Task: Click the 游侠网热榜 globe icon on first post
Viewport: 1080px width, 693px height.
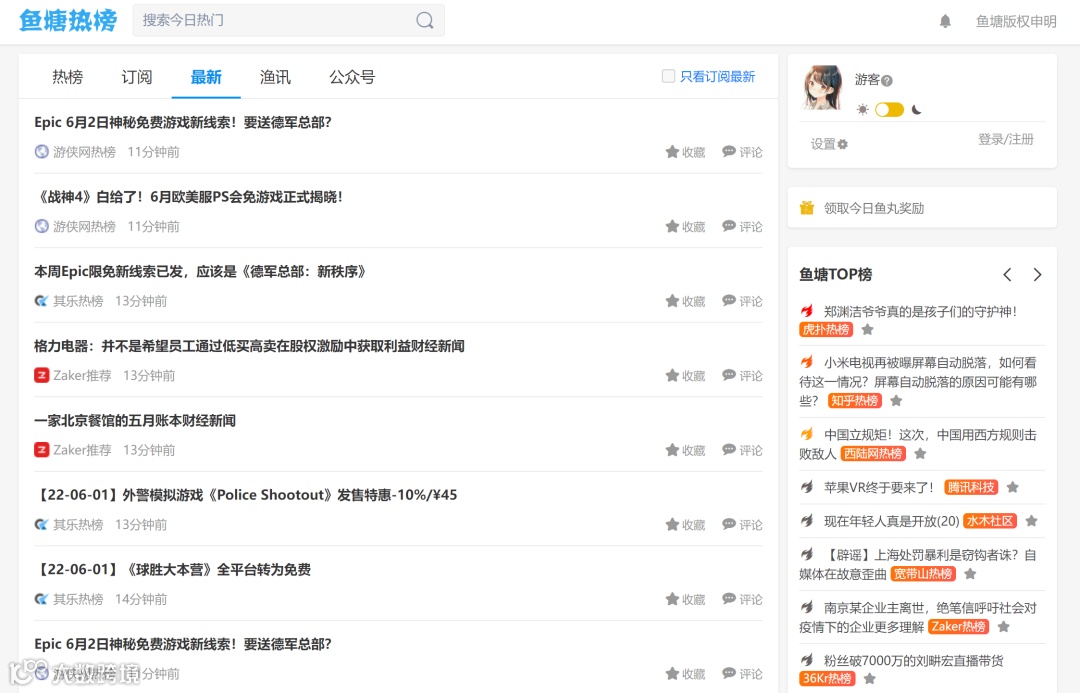Action: pyautogui.click(x=41, y=152)
